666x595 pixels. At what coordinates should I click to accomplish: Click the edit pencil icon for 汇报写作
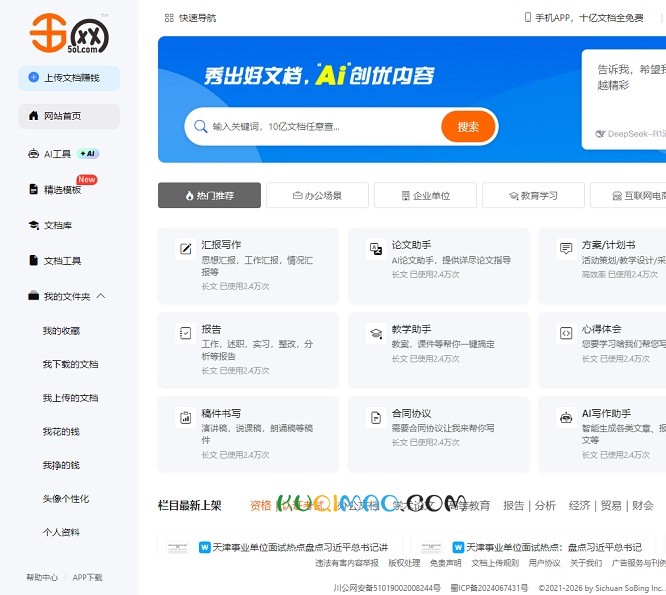point(186,248)
